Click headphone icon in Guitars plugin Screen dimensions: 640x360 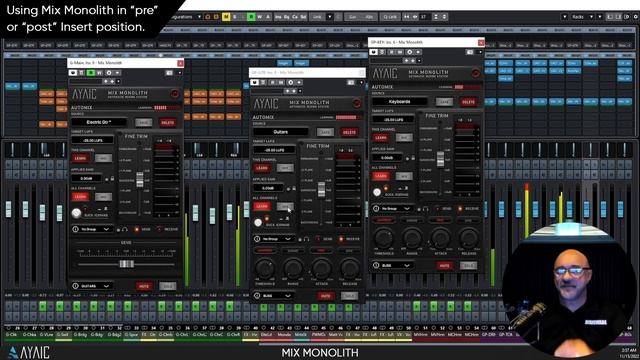pos(306,239)
